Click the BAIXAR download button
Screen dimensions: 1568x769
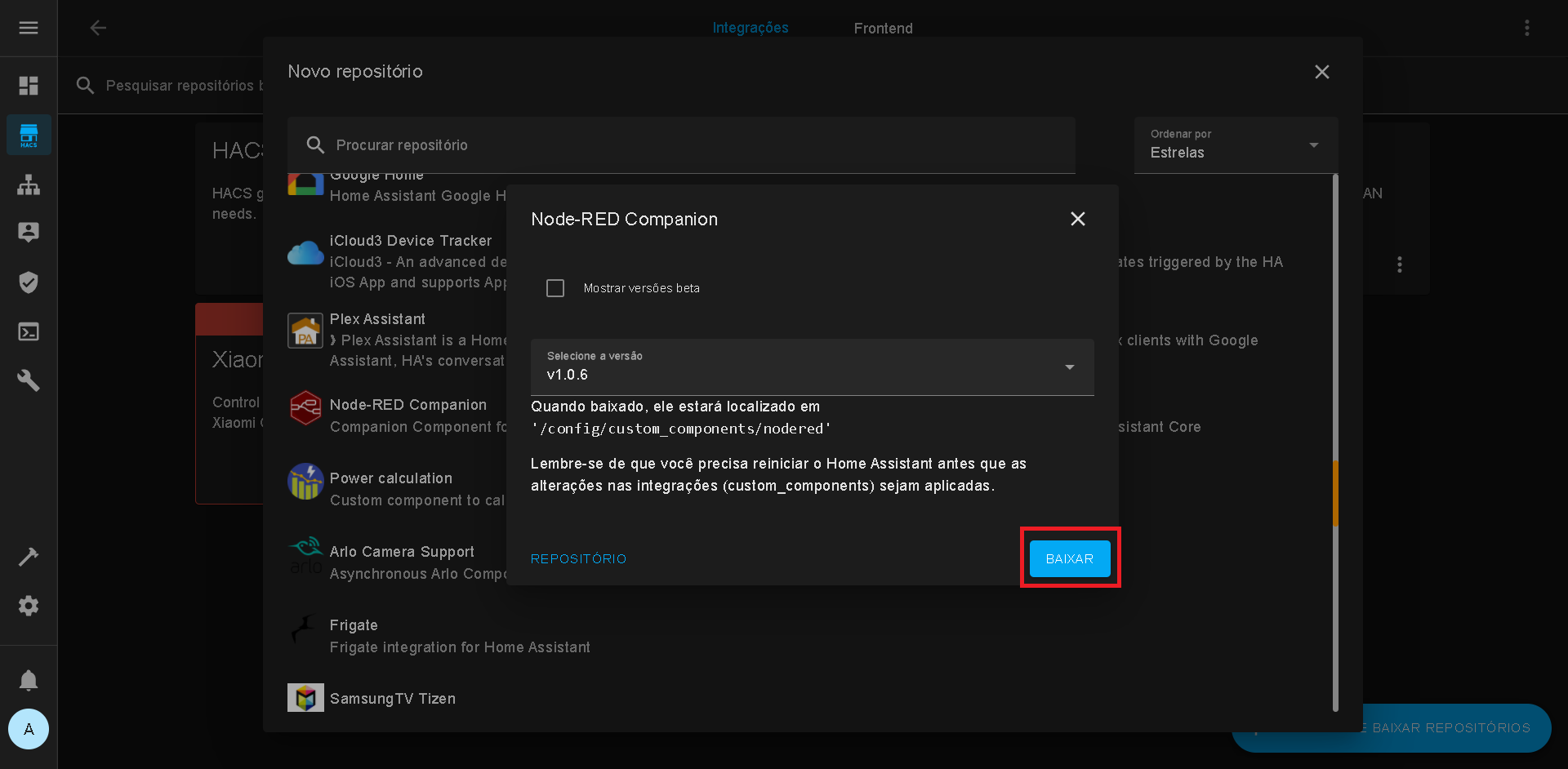[x=1070, y=558]
